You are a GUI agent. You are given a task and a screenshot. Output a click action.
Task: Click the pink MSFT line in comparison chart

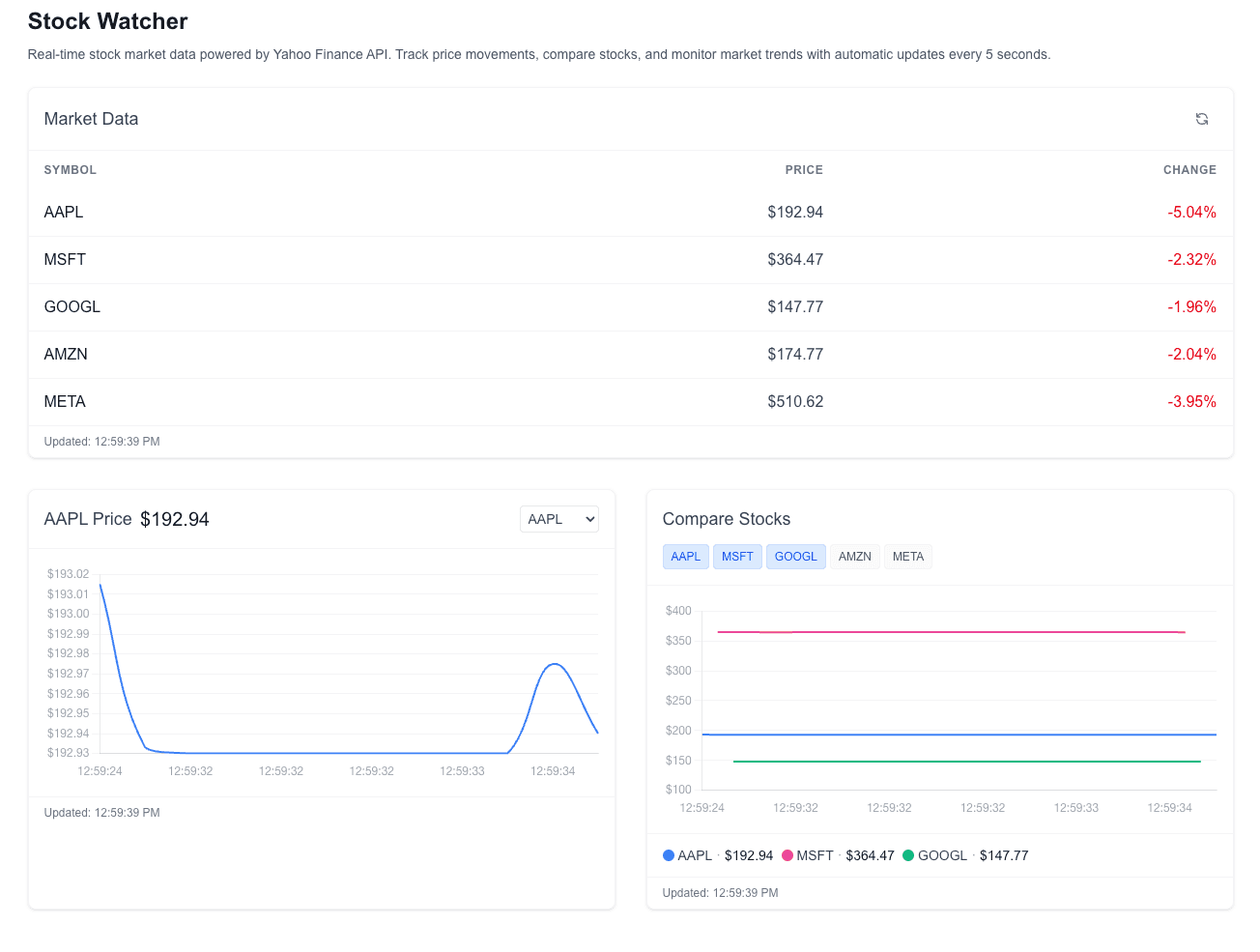pos(952,632)
